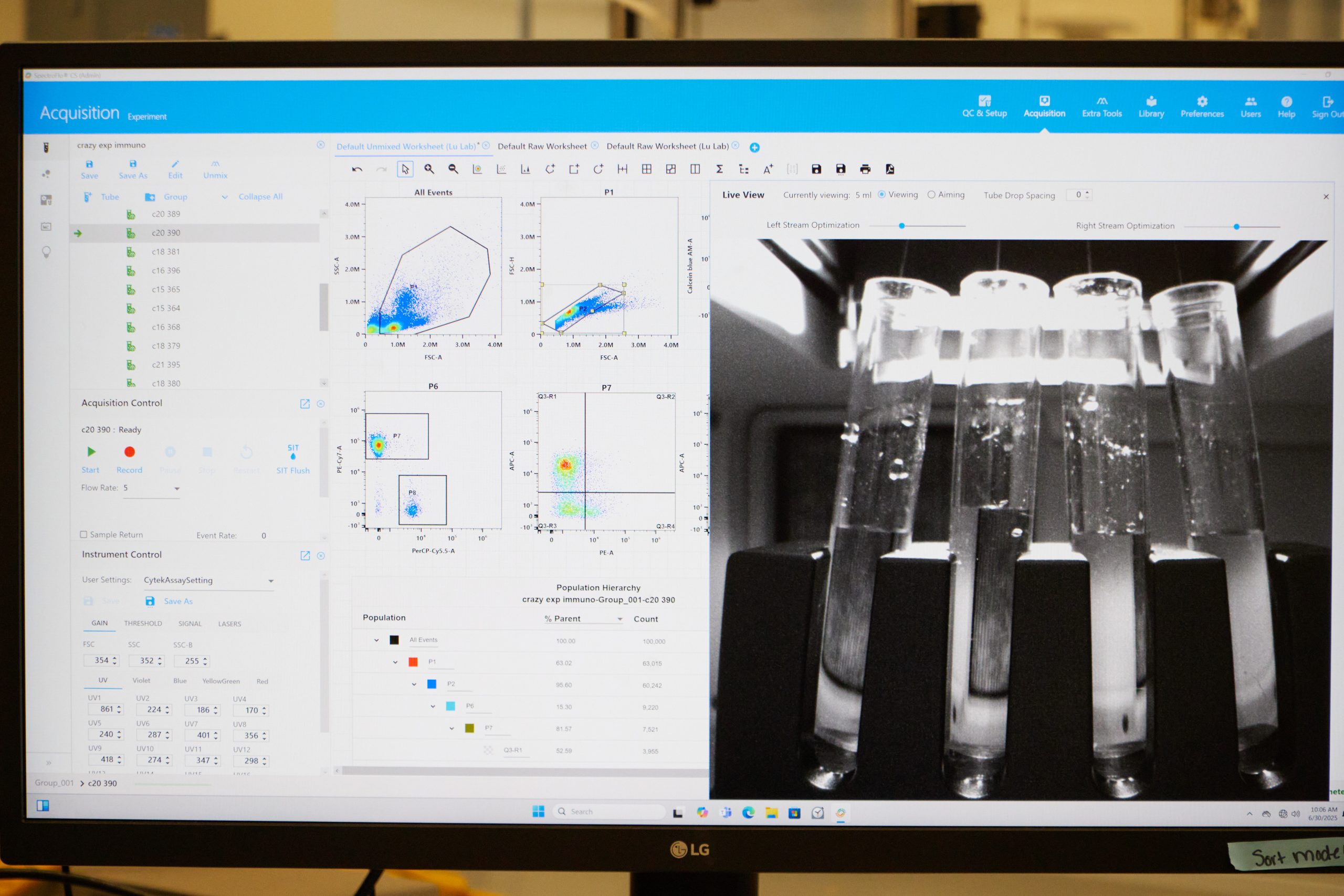The width and height of the screenshot is (1344, 896).
Task: Select tube c18 381 in list
Action: tap(166, 251)
